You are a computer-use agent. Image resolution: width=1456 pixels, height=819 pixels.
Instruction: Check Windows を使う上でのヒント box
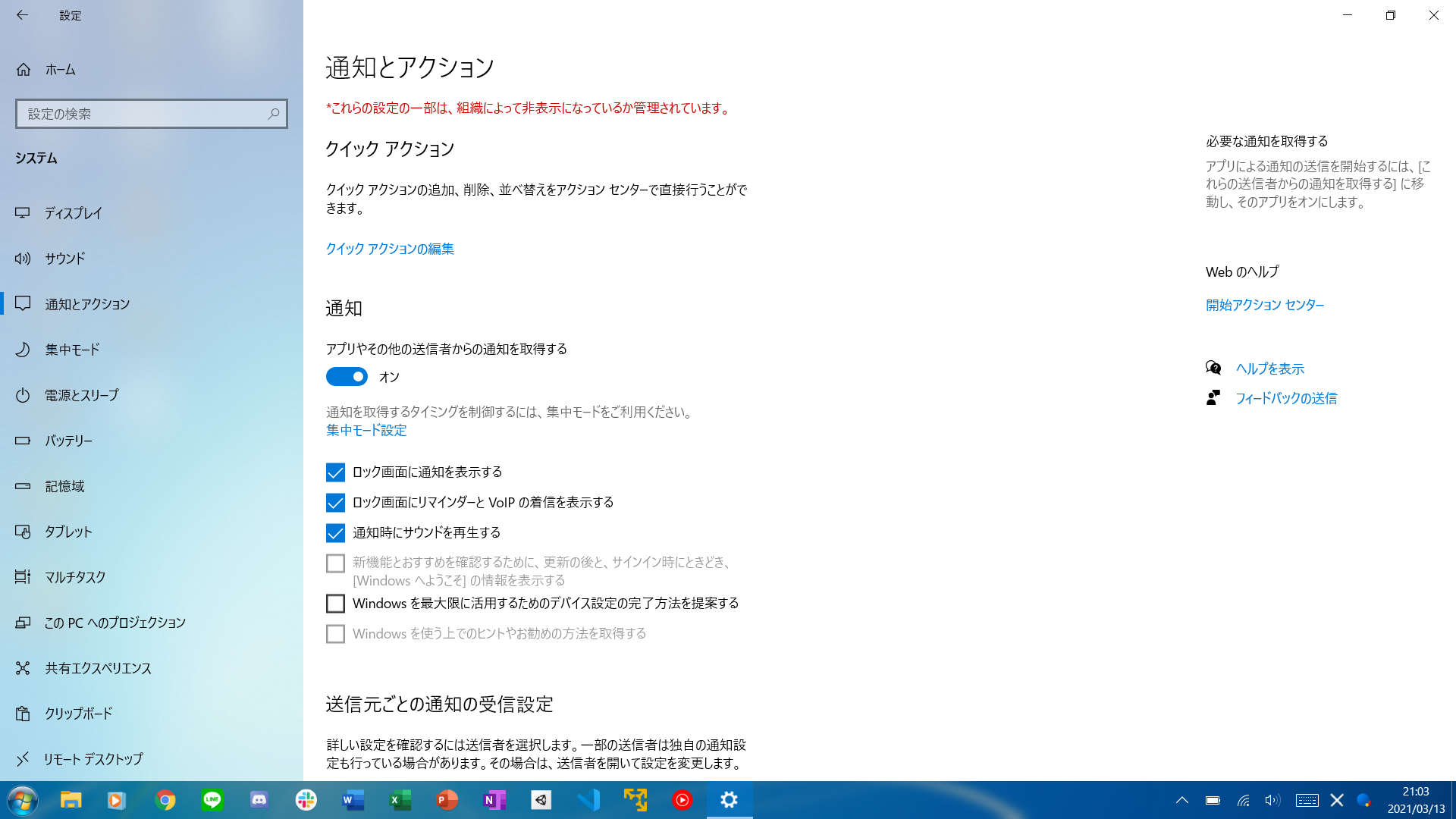tap(335, 634)
